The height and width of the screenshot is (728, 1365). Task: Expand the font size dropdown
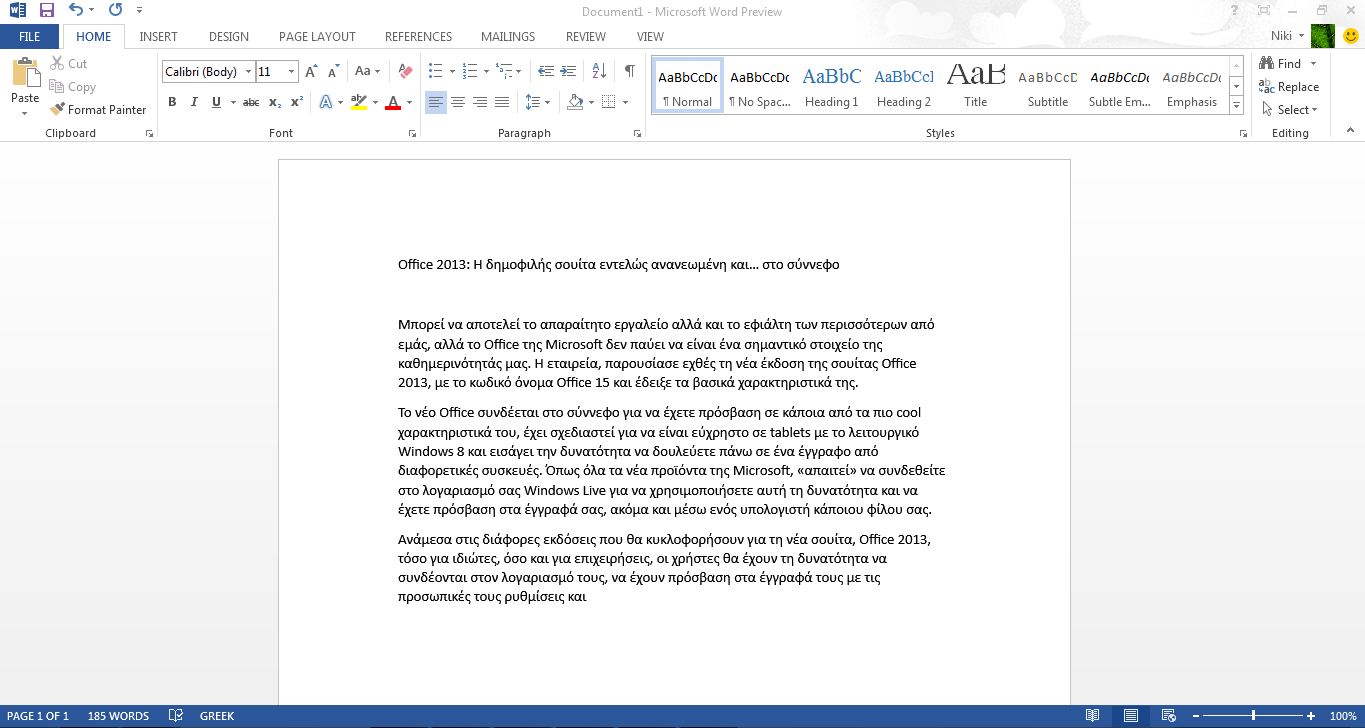point(291,71)
